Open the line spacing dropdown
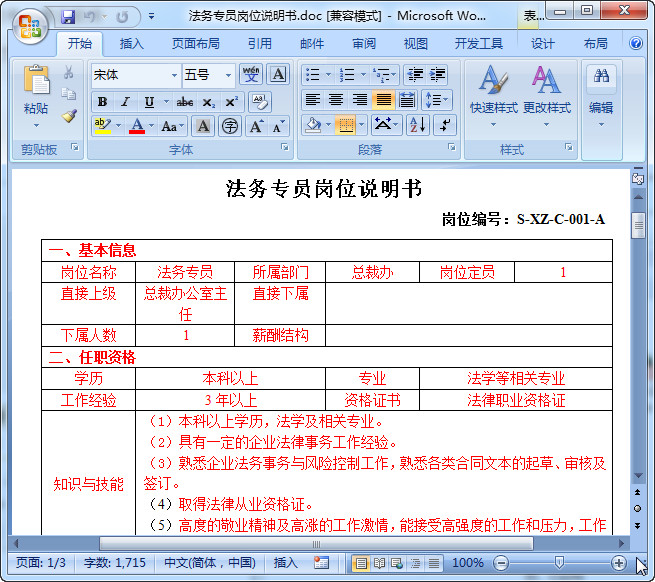 (x=436, y=100)
